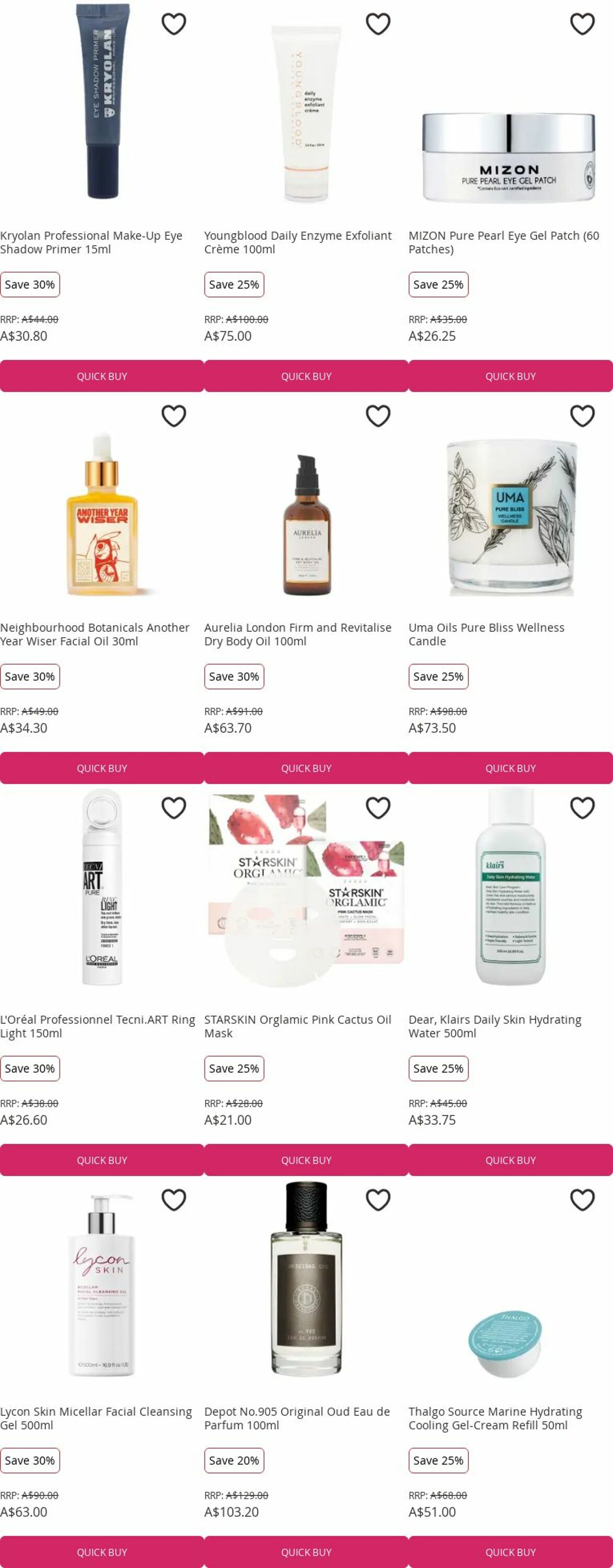The width and height of the screenshot is (613, 1568).
Task: Quick buy STARSKIN Orglamic Mask
Action: point(306,1160)
